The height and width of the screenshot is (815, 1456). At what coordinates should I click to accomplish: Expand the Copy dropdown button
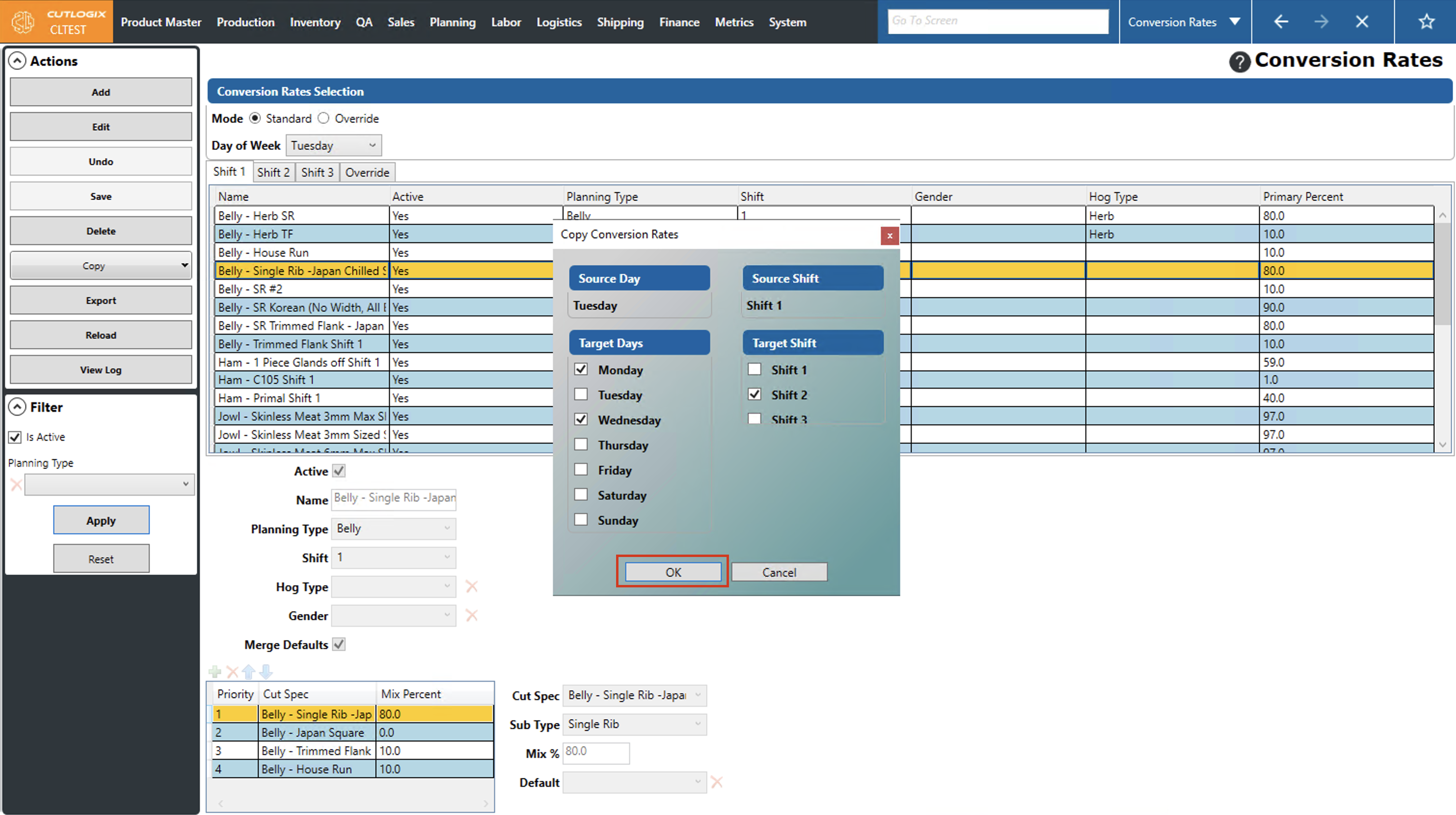pos(184,266)
